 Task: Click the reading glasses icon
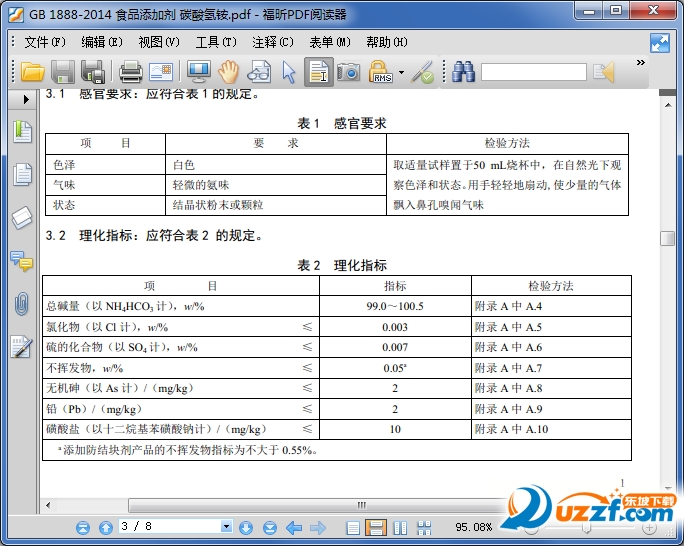[x=259, y=72]
